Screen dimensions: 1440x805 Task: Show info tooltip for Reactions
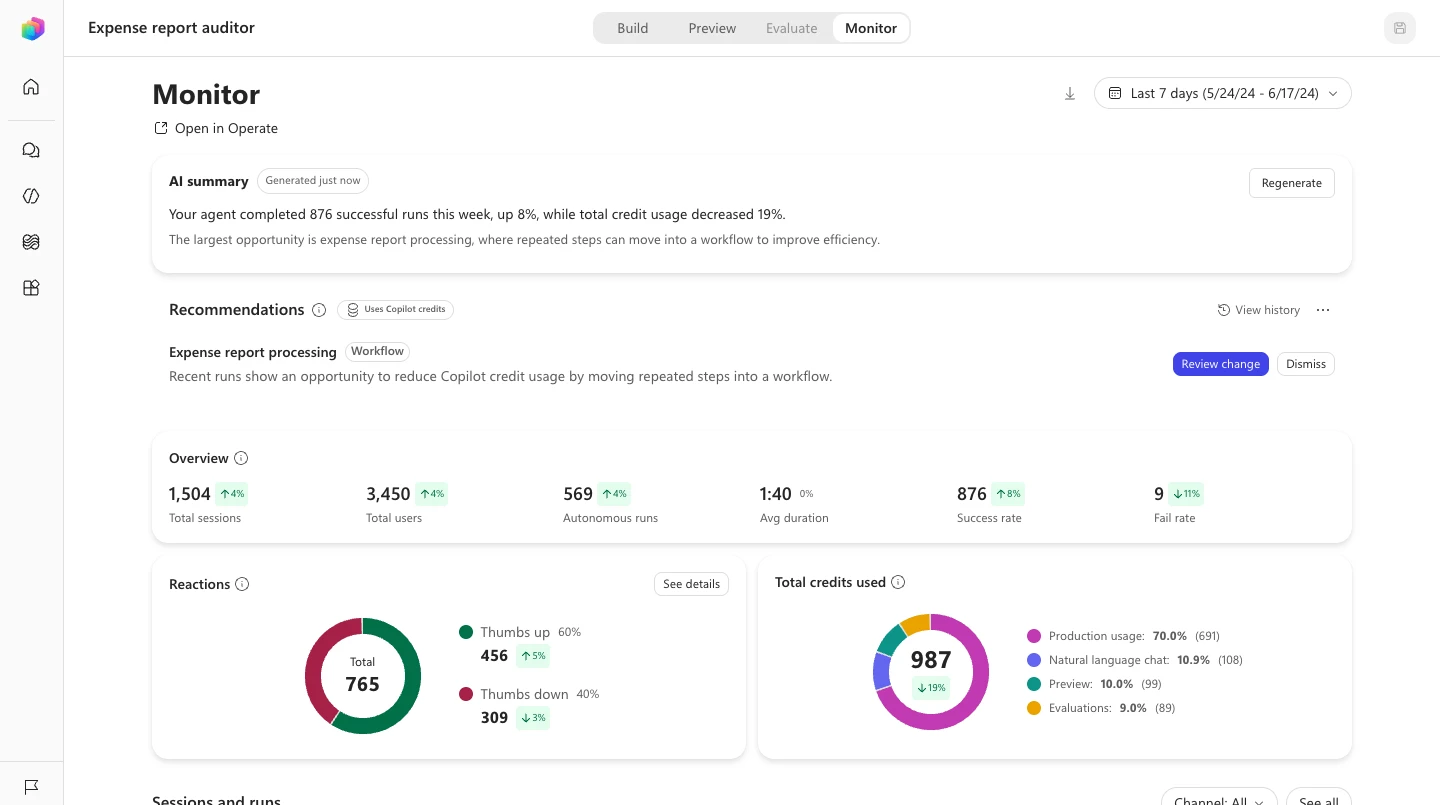(x=242, y=584)
